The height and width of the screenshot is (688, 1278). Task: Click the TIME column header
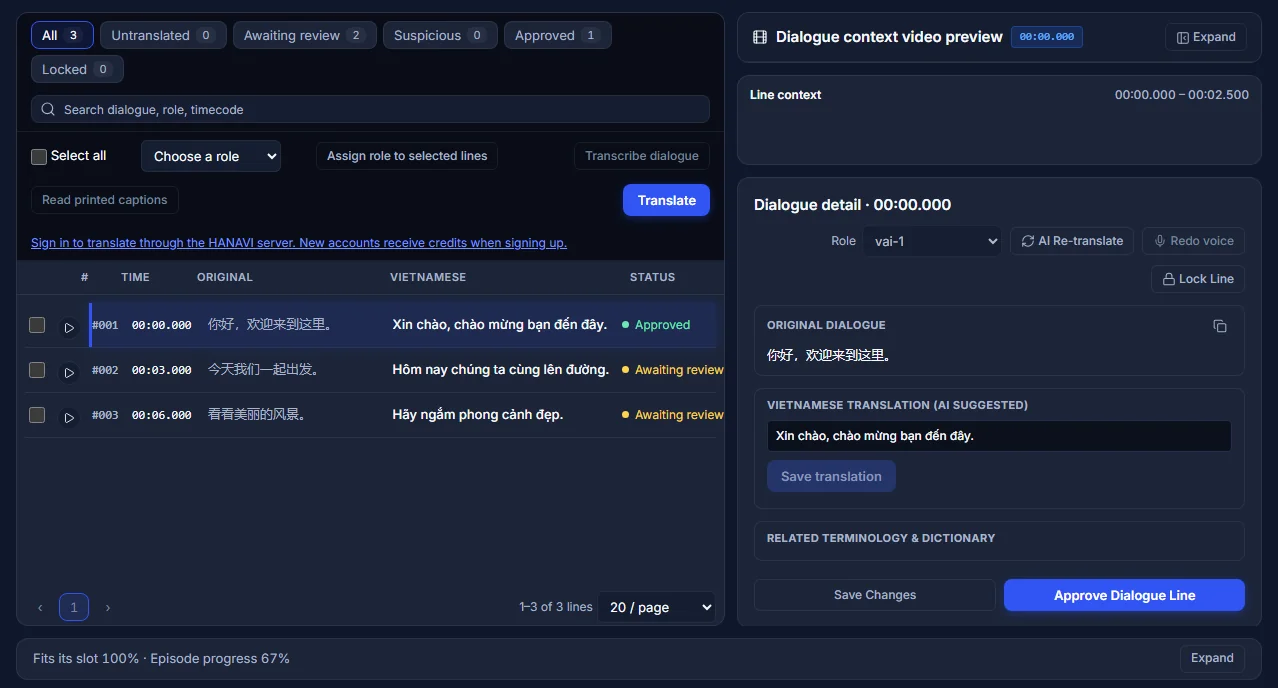coord(135,277)
